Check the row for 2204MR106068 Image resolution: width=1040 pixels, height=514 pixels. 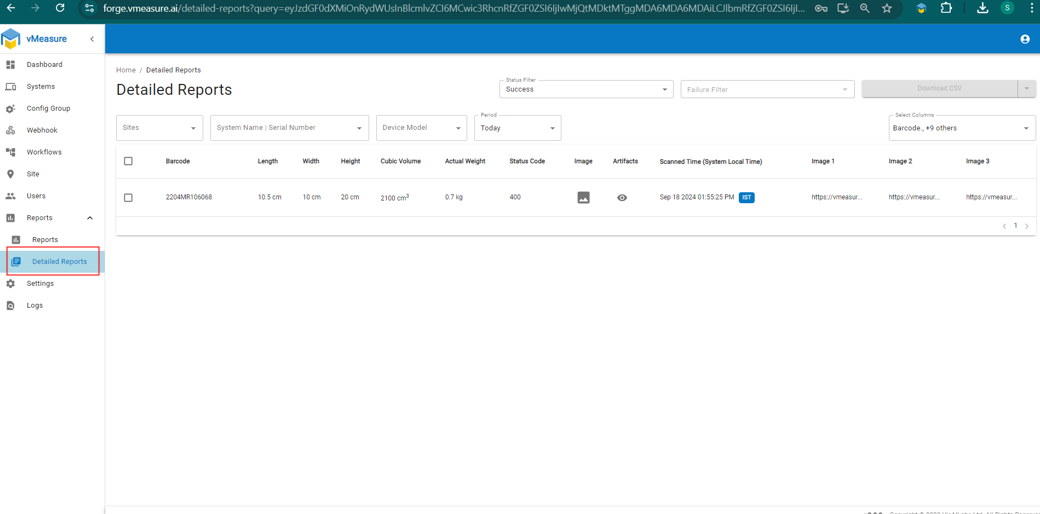click(x=128, y=198)
